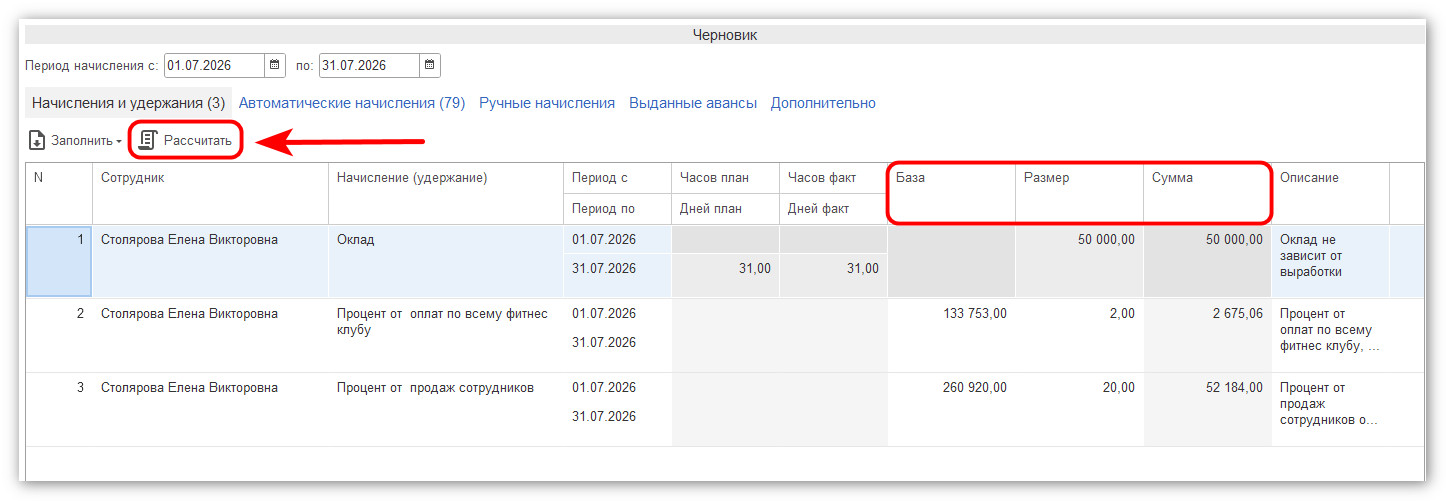Screen dimensions: 1446x501
Task: Click the Размер column header
Action: [1079, 193]
